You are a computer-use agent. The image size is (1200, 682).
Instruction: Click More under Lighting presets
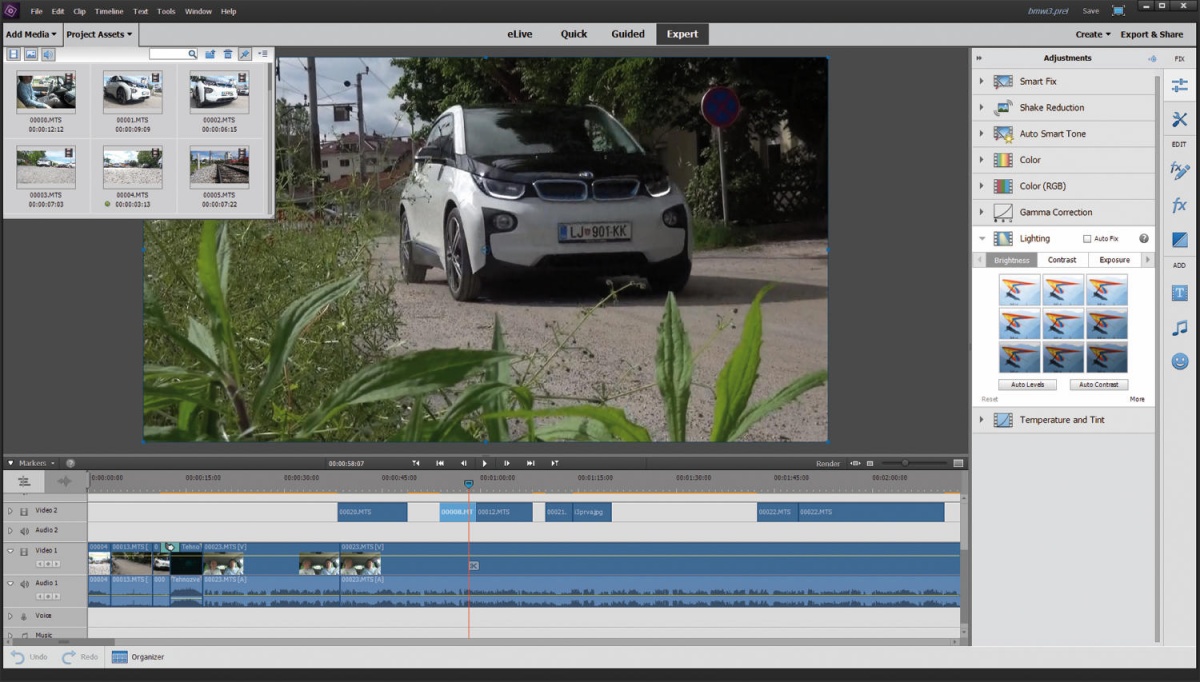(x=1137, y=399)
